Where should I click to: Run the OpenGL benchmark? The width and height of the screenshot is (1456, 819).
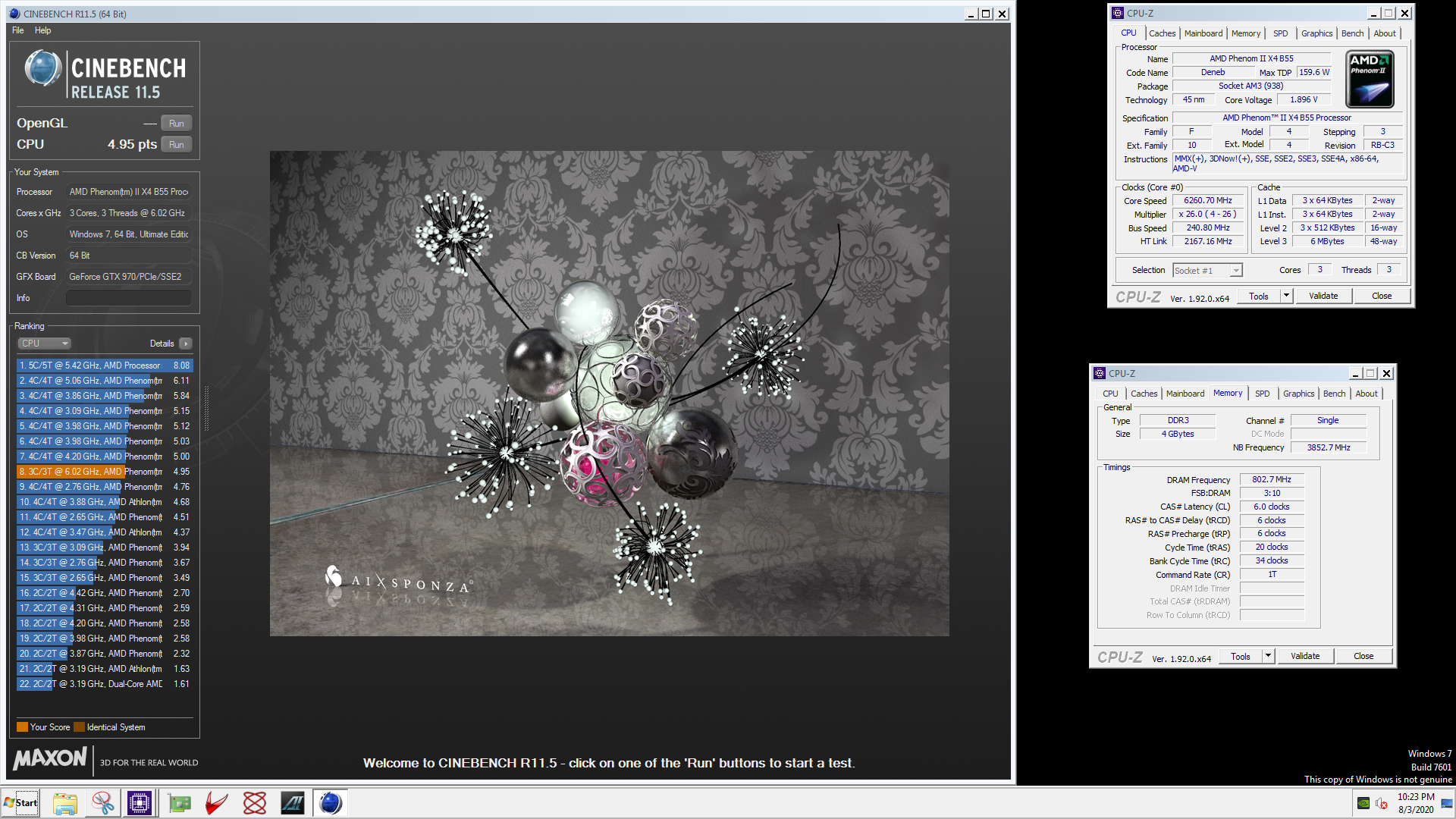coord(177,124)
